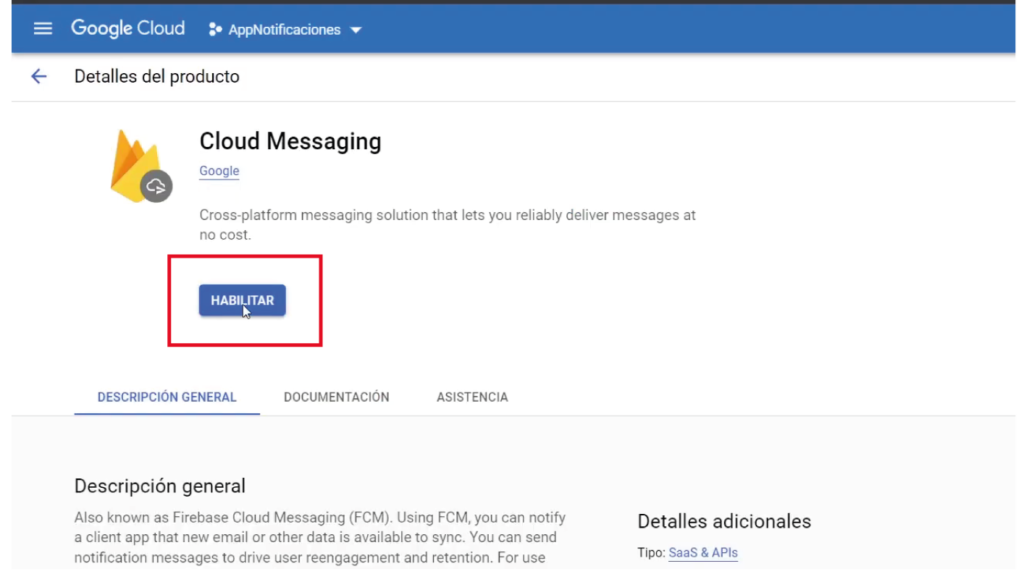
Task: Select the ASISTENCIA tab
Action: coord(472,397)
